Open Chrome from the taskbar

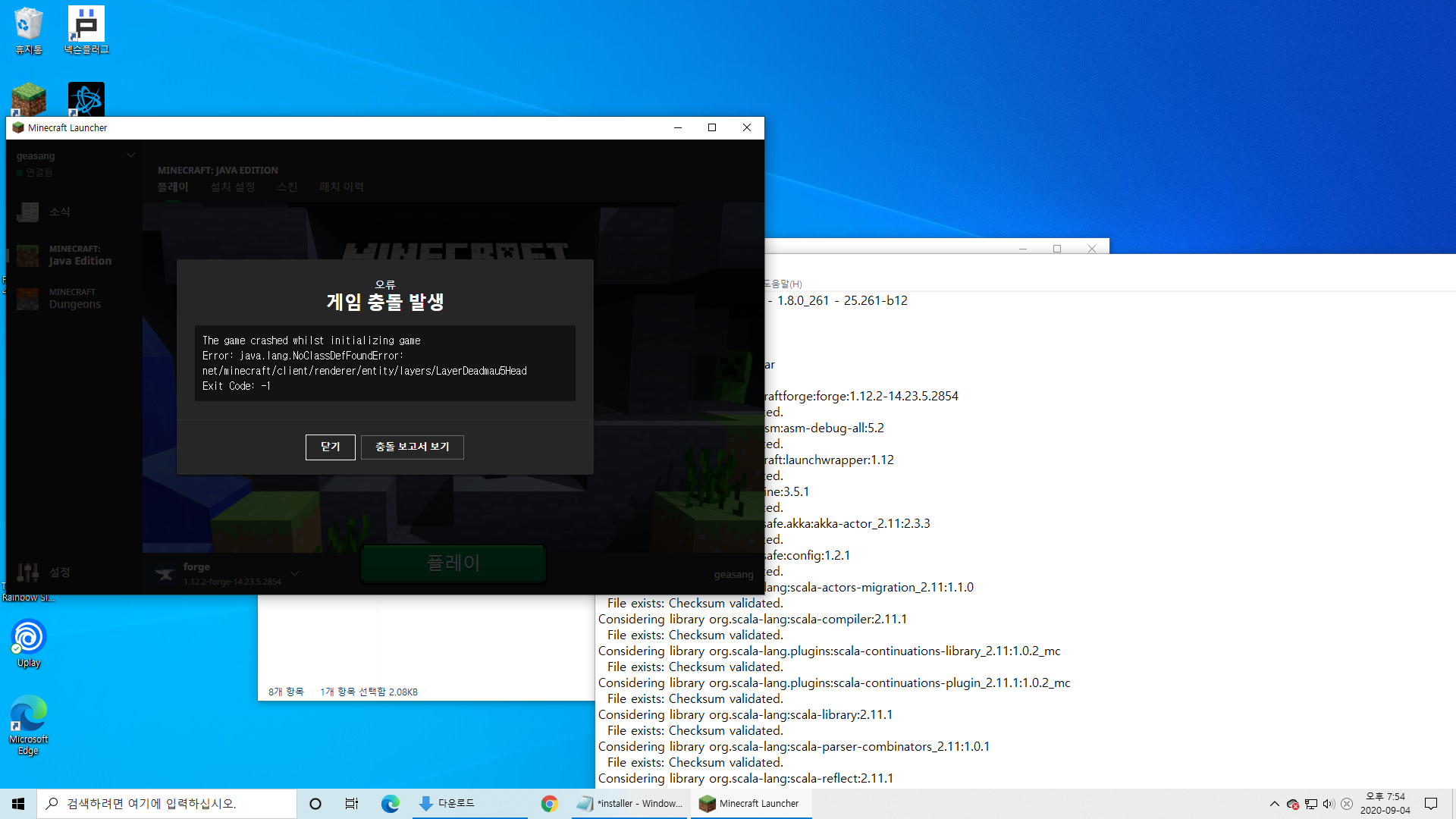(x=550, y=804)
